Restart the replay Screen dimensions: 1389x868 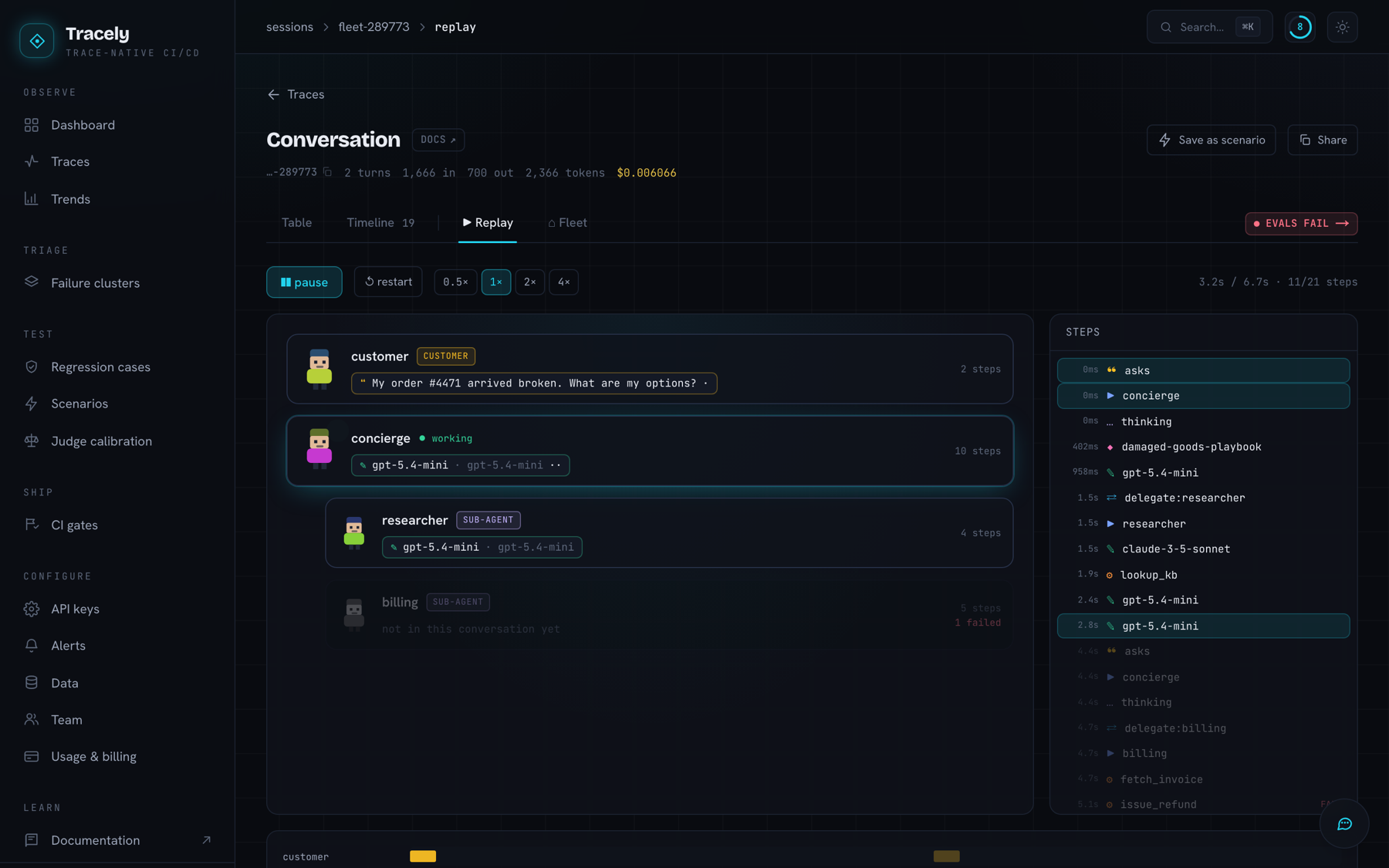388,282
